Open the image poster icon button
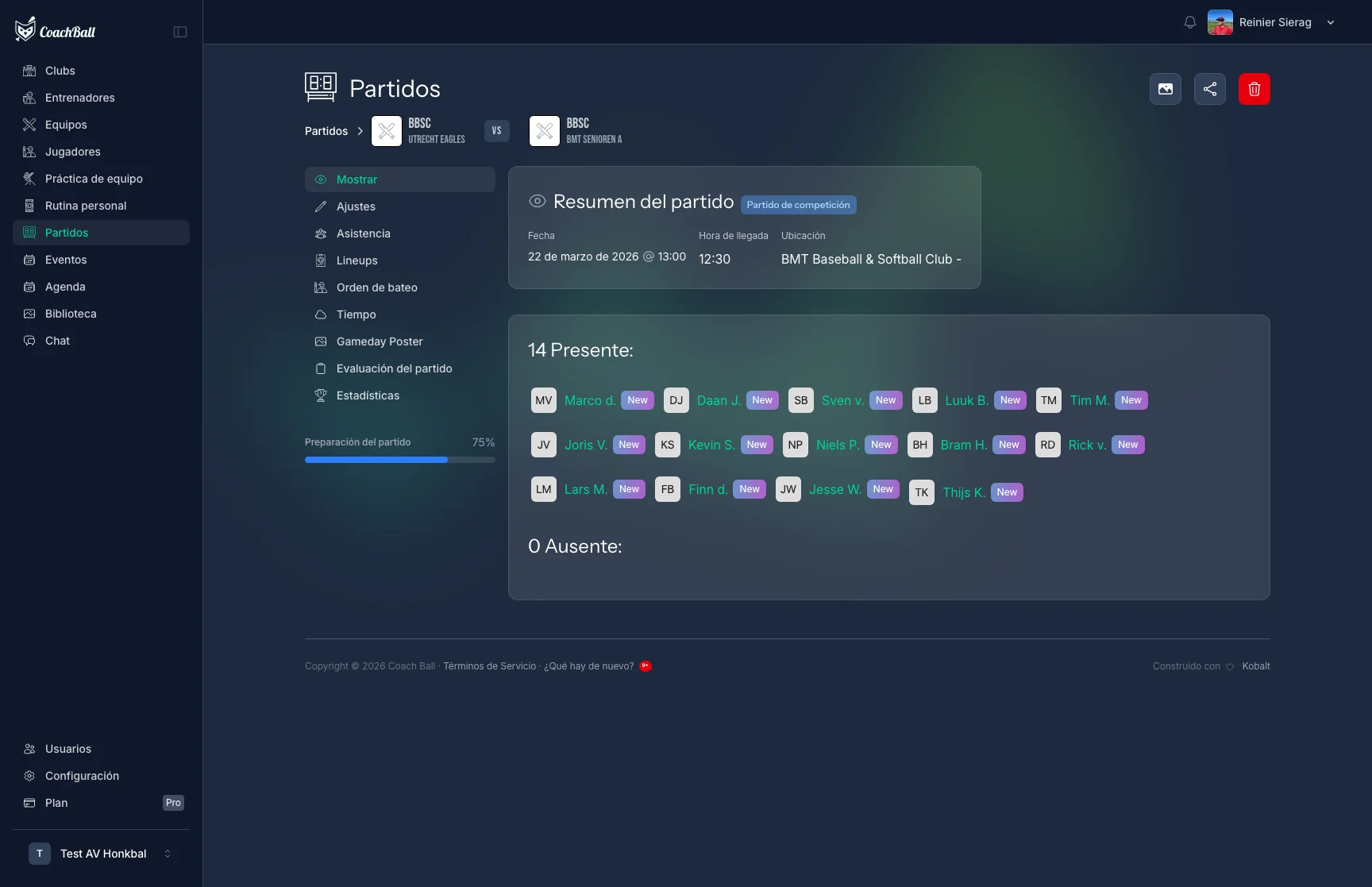This screenshot has width=1372, height=887. click(1165, 89)
